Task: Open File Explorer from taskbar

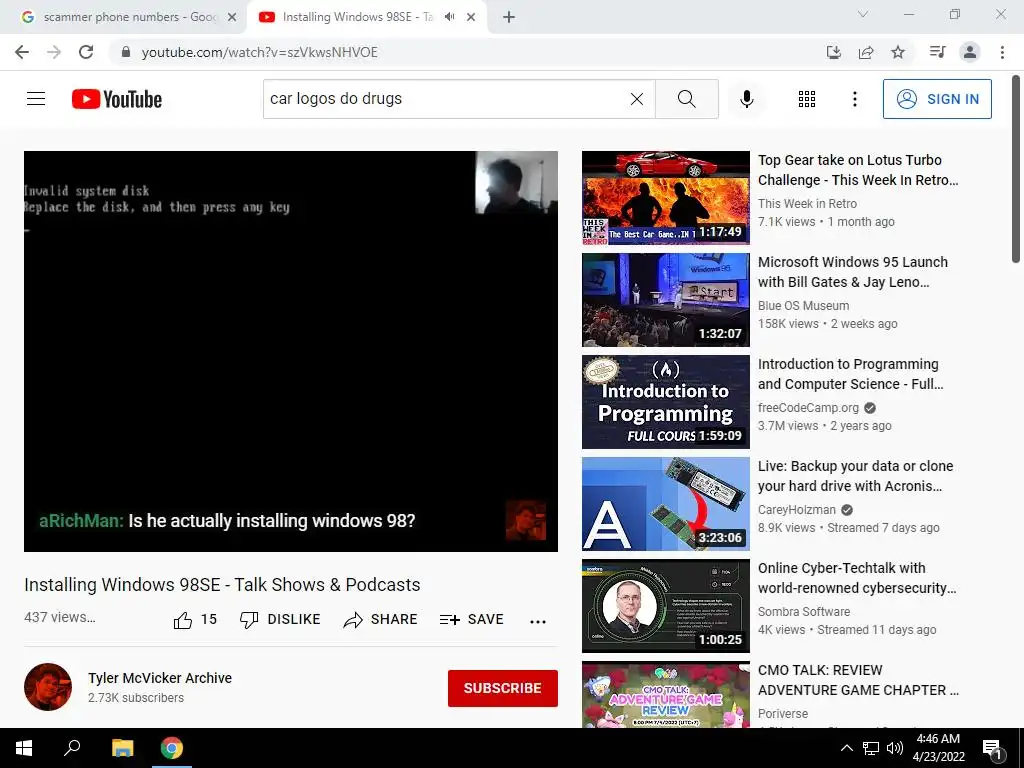Action: pyautogui.click(x=122, y=748)
